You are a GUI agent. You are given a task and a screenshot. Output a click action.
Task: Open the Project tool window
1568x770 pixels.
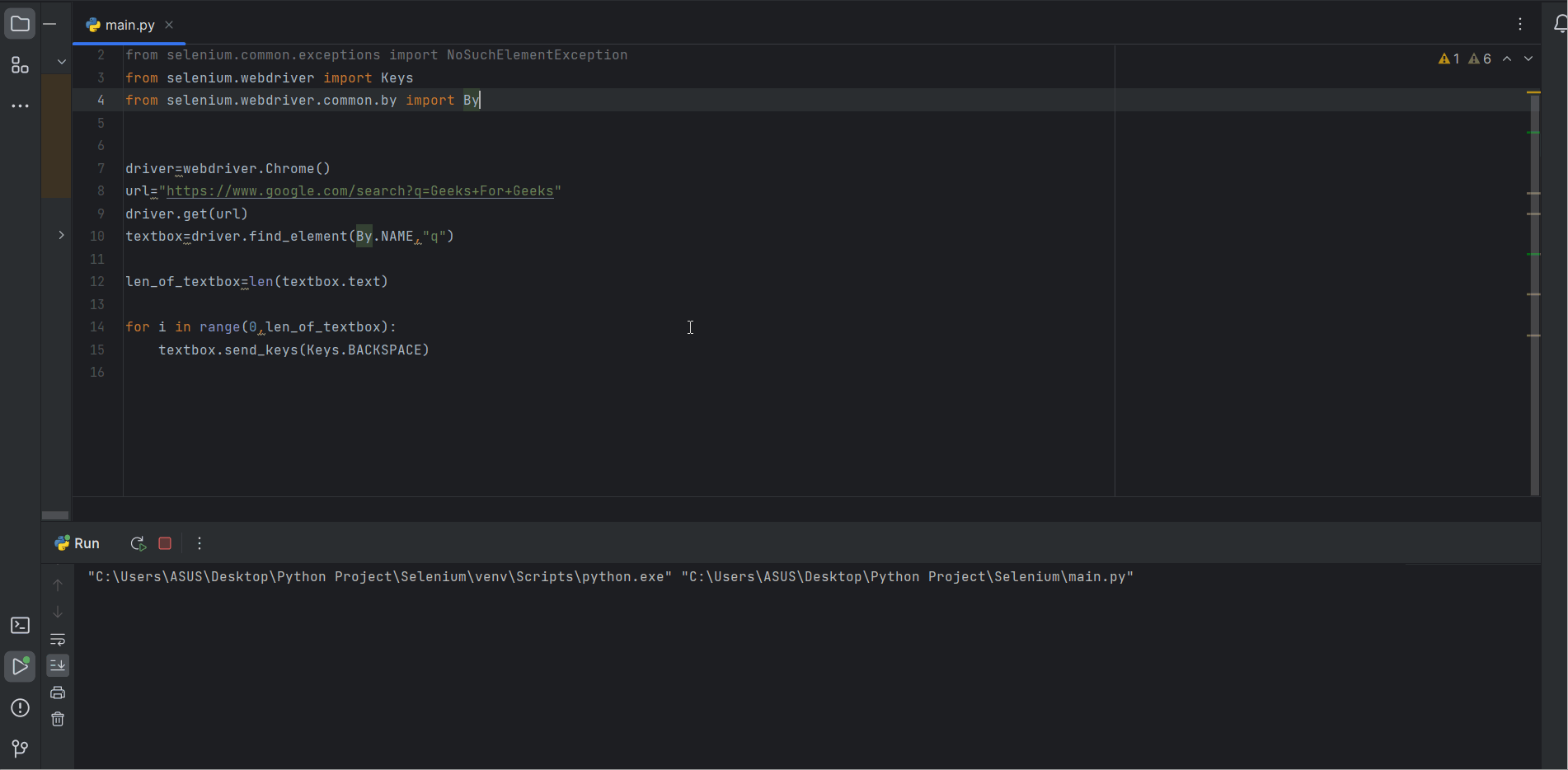[20, 23]
